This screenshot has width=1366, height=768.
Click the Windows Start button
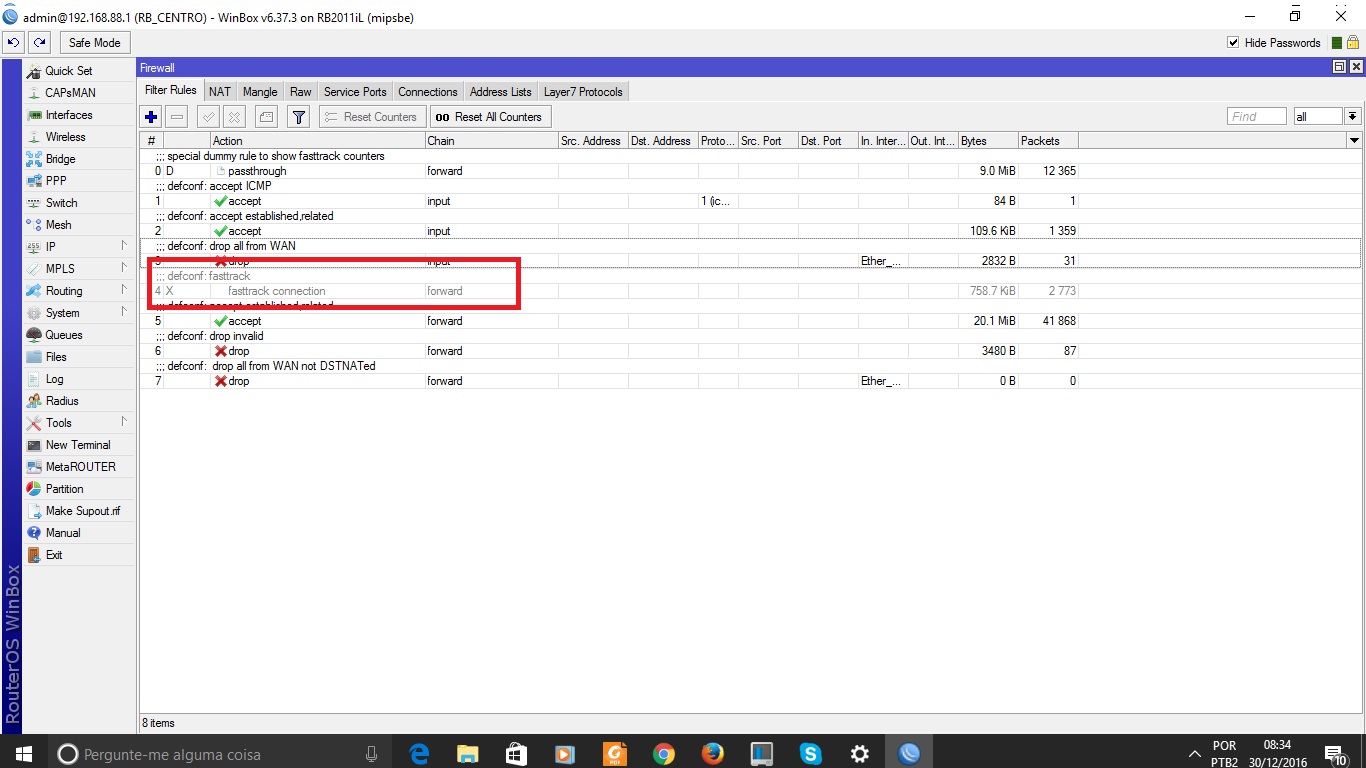(24, 753)
